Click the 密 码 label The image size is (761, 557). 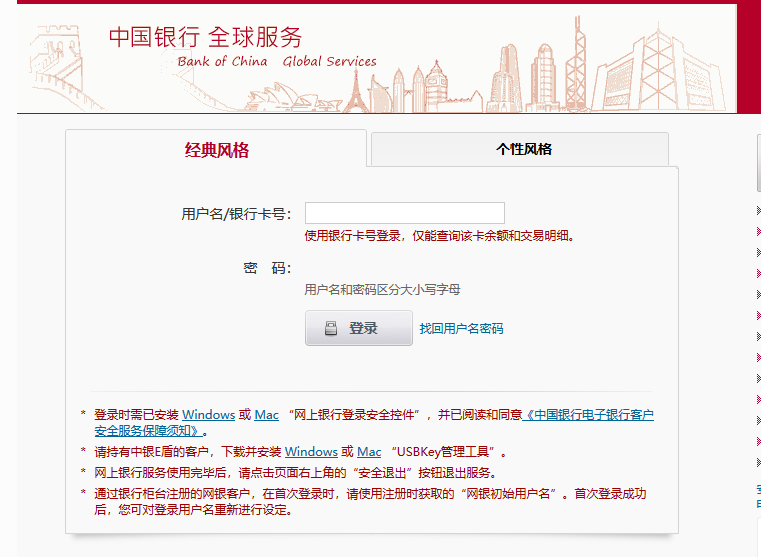point(267,268)
